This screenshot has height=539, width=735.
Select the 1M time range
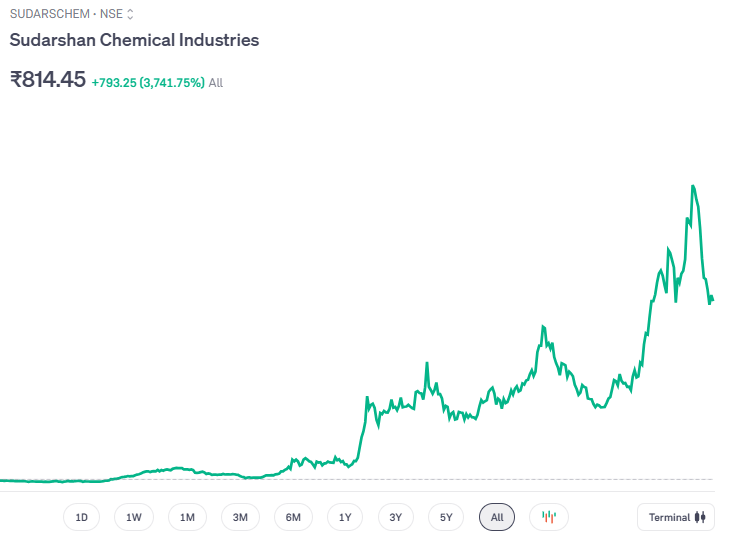(x=187, y=517)
